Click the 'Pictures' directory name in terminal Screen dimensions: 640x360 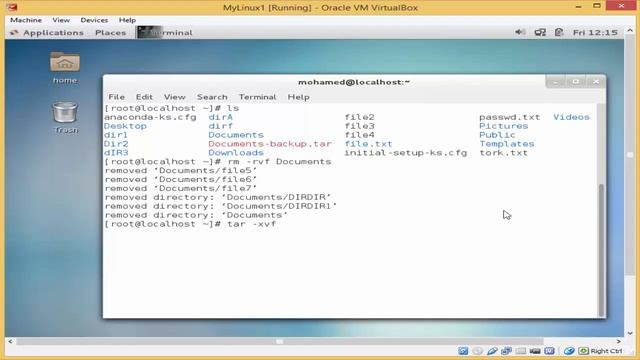pyautogui.click(x=504, y=126)
